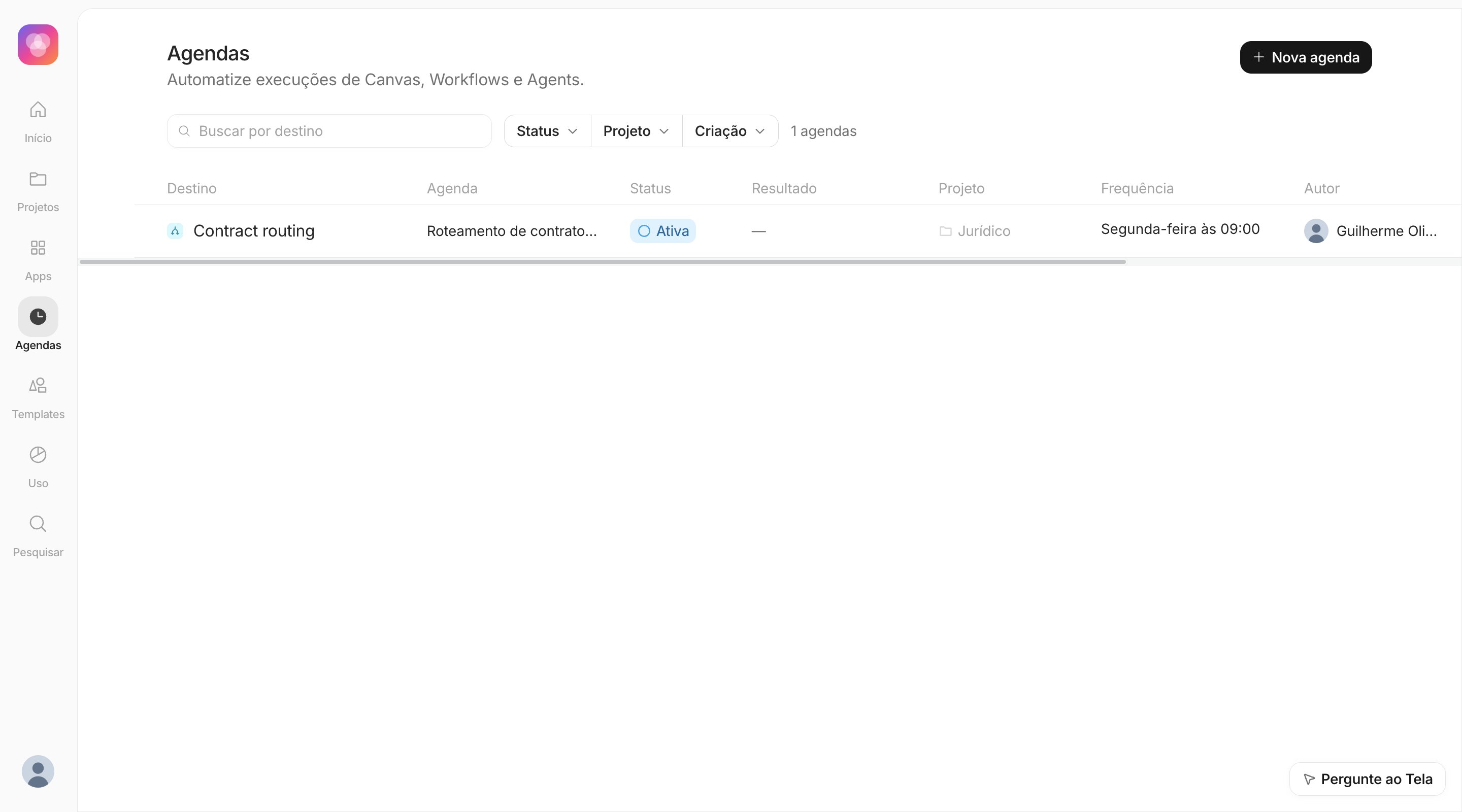Screen dimensions: 1462x812
Task: Click the horizontal table scrollbar
Action: [x=603, y=261]
